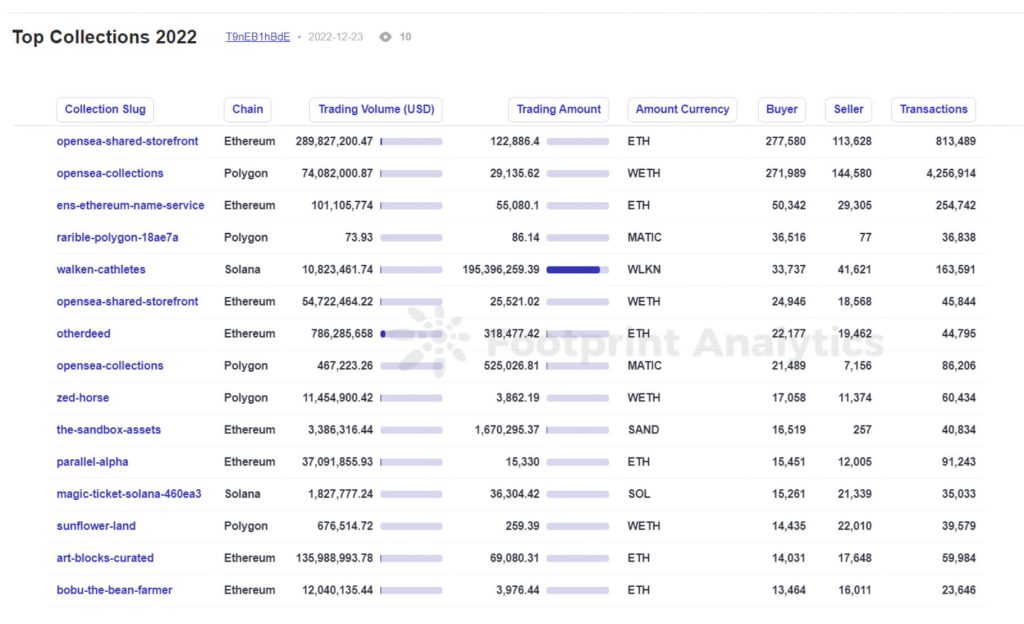Sort table by Buyer column
This screenshot has height=624, width=1024.
782,110
